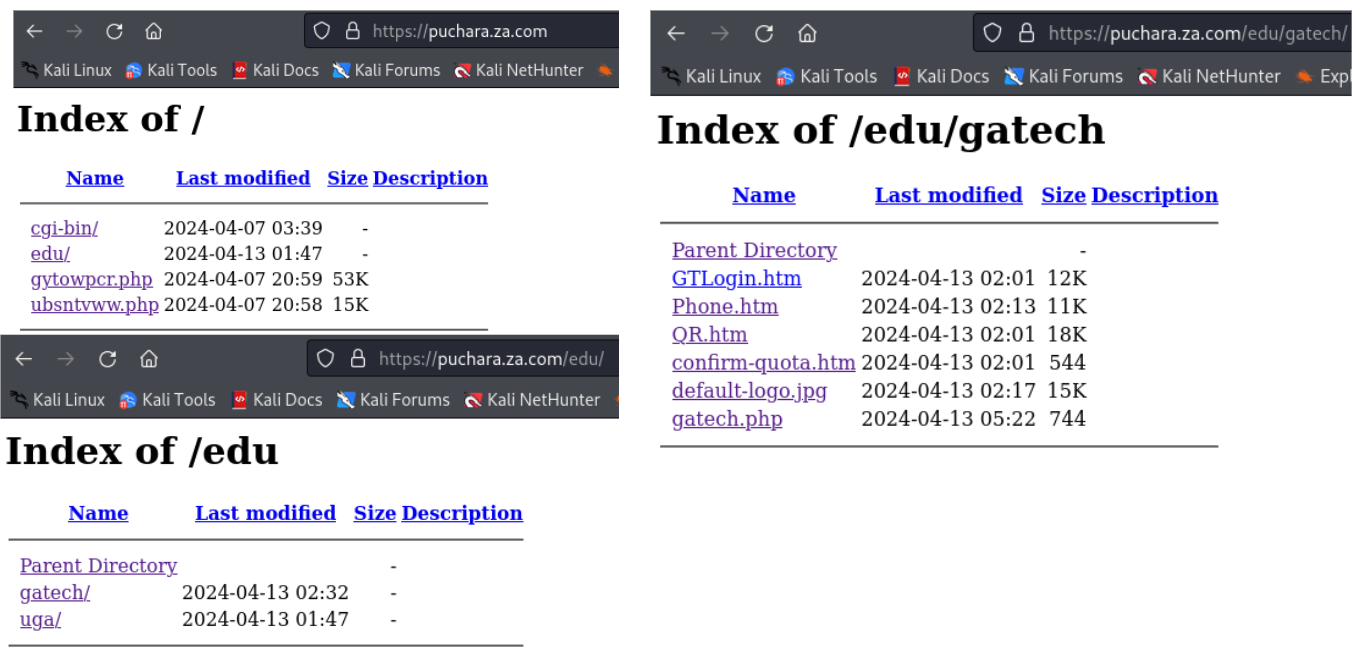
Task: Click reload button in the root index window
Action: [114, 31]
